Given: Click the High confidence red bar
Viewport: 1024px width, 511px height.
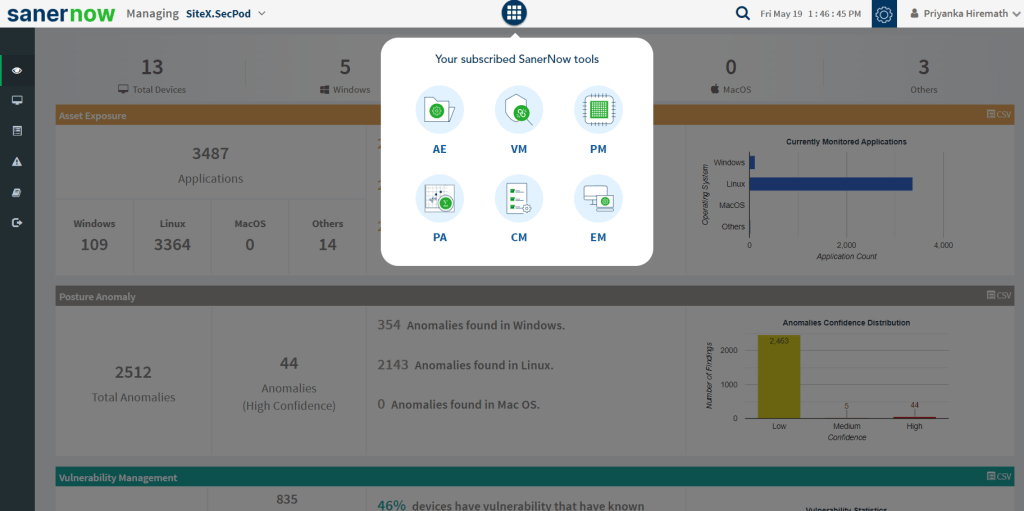Looking at the screenshot, I should pos(914,417).
